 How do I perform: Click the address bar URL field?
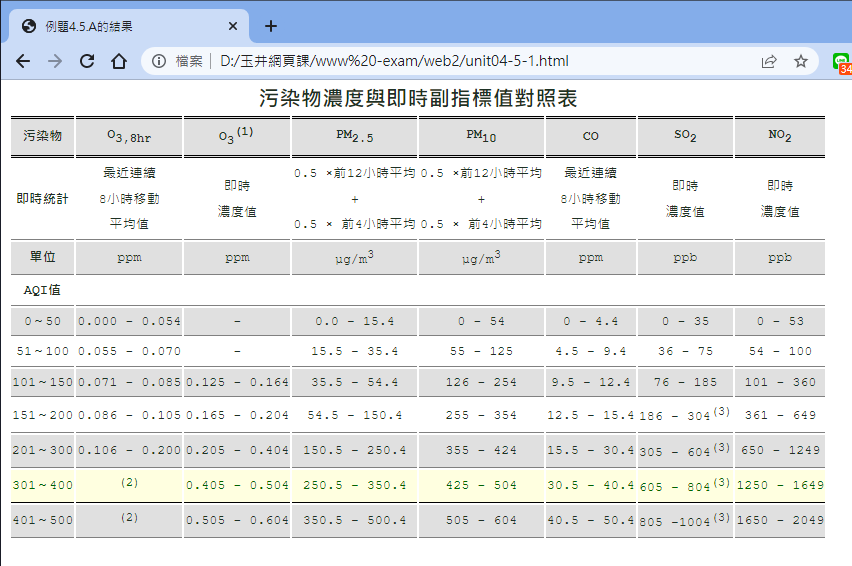[450, 61]
